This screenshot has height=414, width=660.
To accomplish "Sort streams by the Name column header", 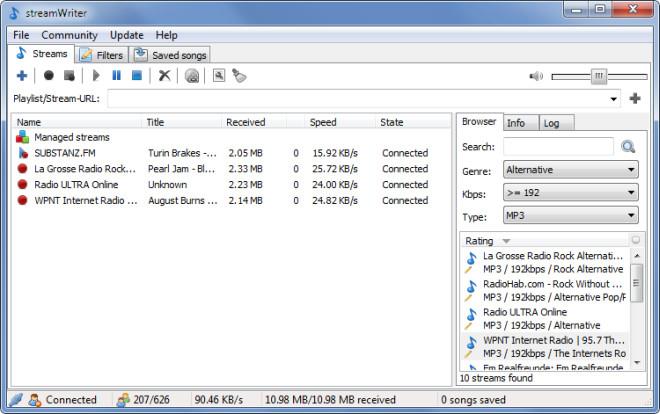I will 78,122.
